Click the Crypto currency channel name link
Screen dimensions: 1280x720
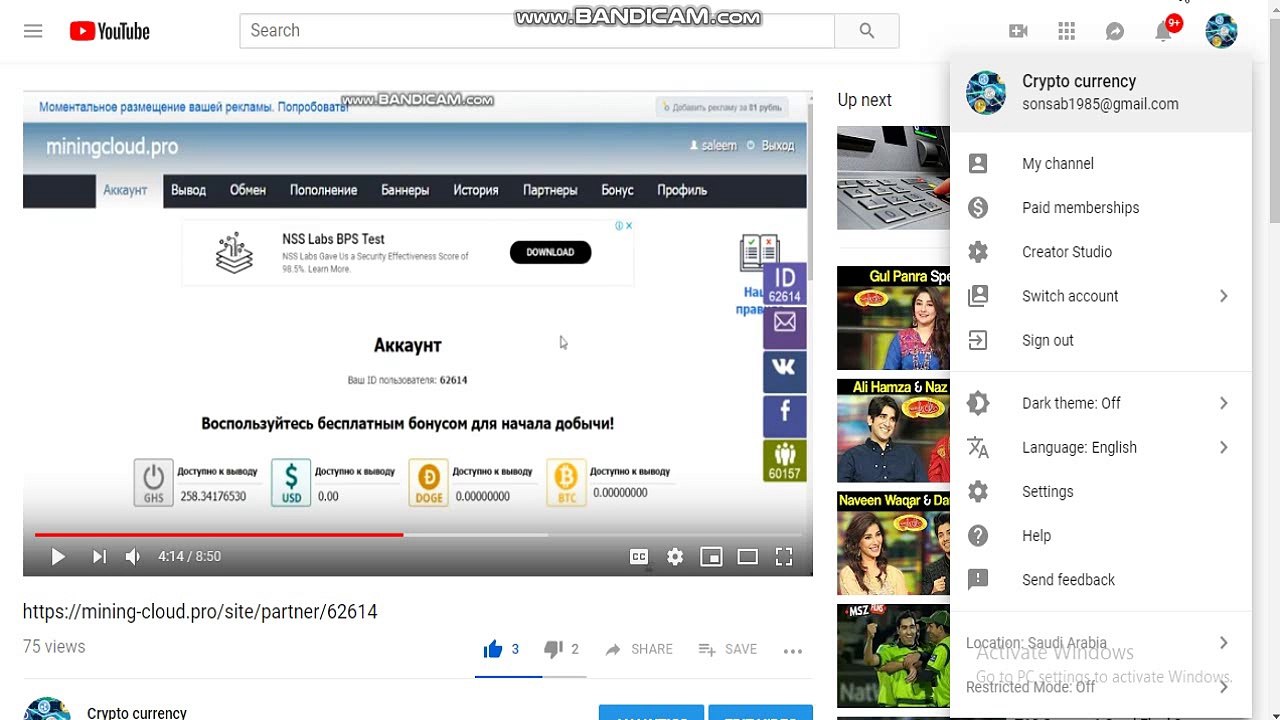click(137, 712)
